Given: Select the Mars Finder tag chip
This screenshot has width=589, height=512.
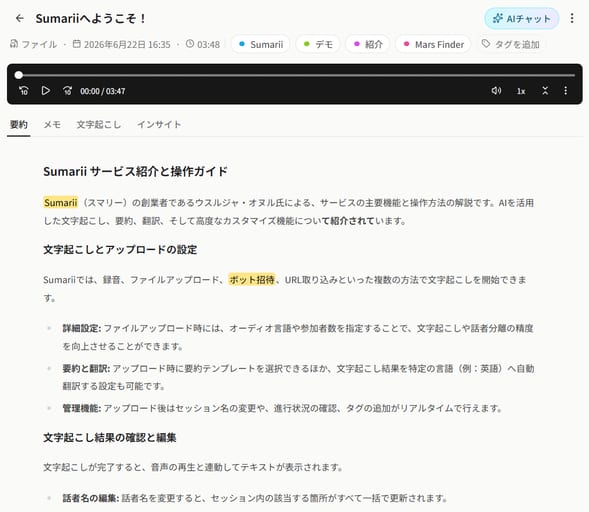Looking at the screenshot, I should 433,44.
